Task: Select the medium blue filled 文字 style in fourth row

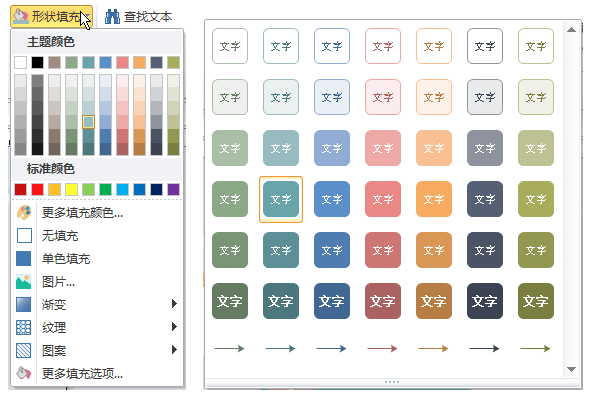Action: point(332,199)
